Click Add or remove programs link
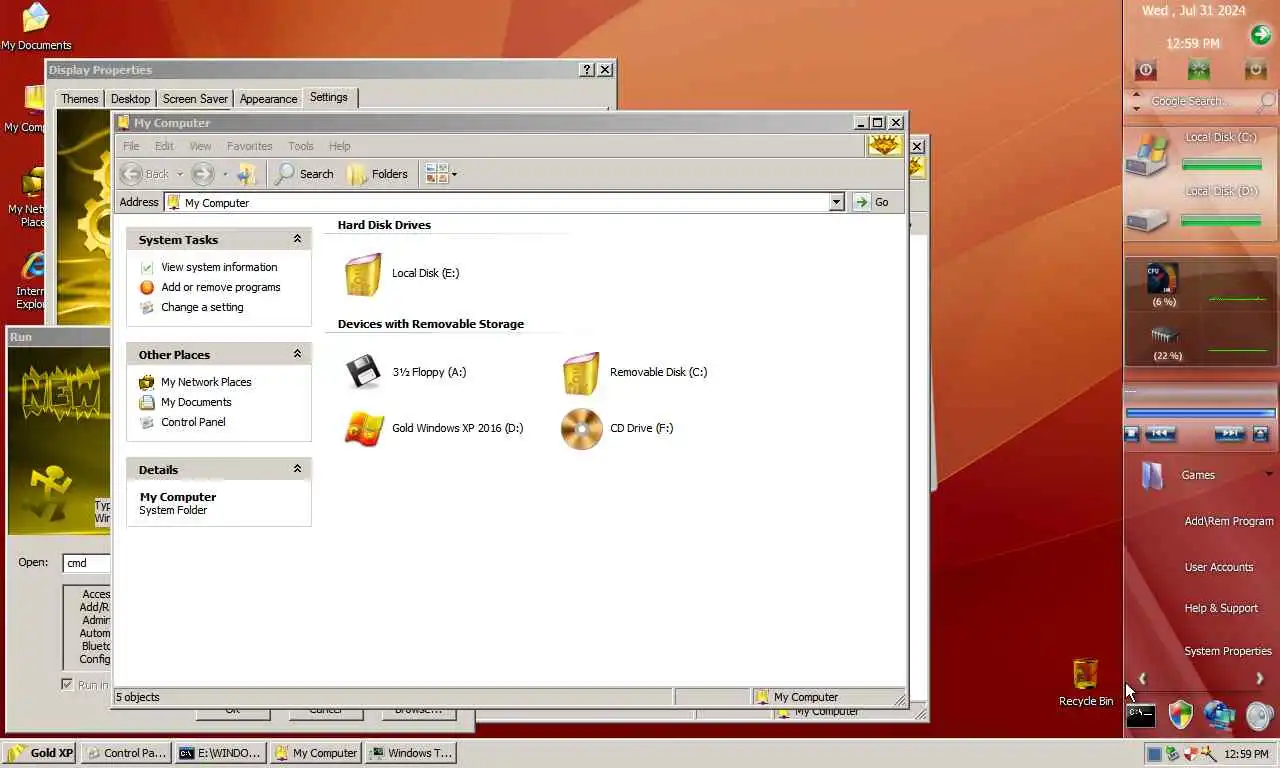The width and height of the screenshot is (1280, 768). coord(221,287)
